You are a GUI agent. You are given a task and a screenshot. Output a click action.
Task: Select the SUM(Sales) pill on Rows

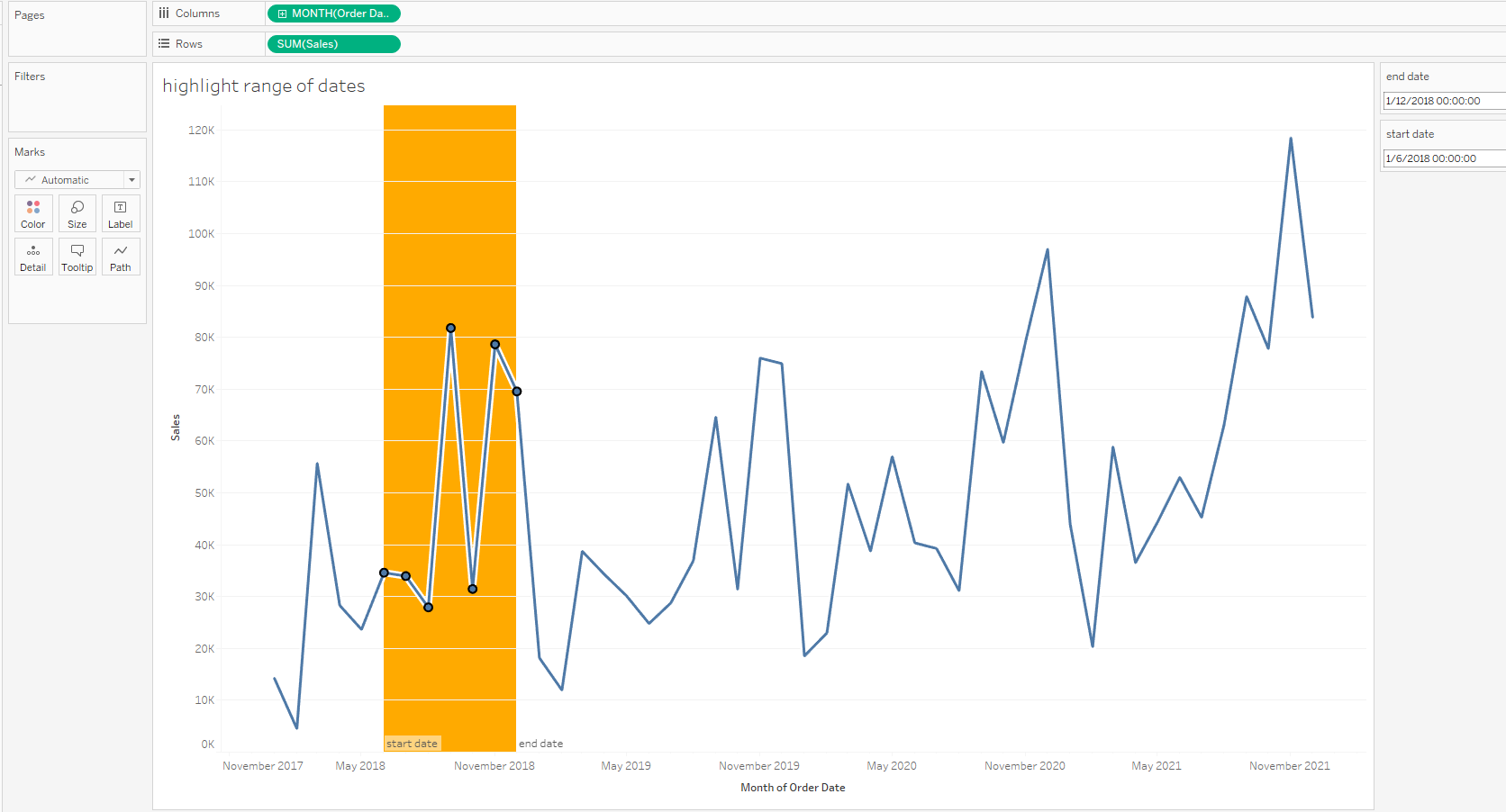333,43
